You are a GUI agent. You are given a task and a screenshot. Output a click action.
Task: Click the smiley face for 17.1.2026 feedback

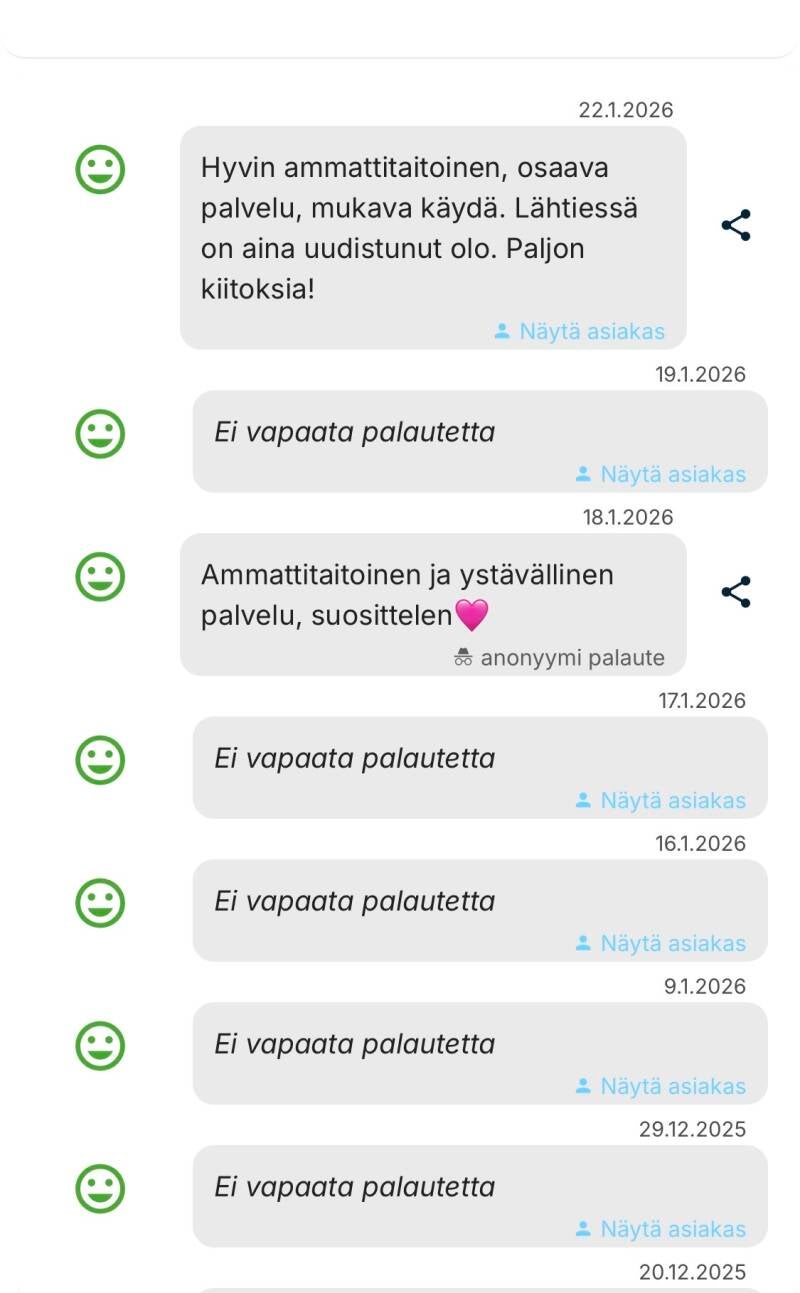click(x=101, y=760)
